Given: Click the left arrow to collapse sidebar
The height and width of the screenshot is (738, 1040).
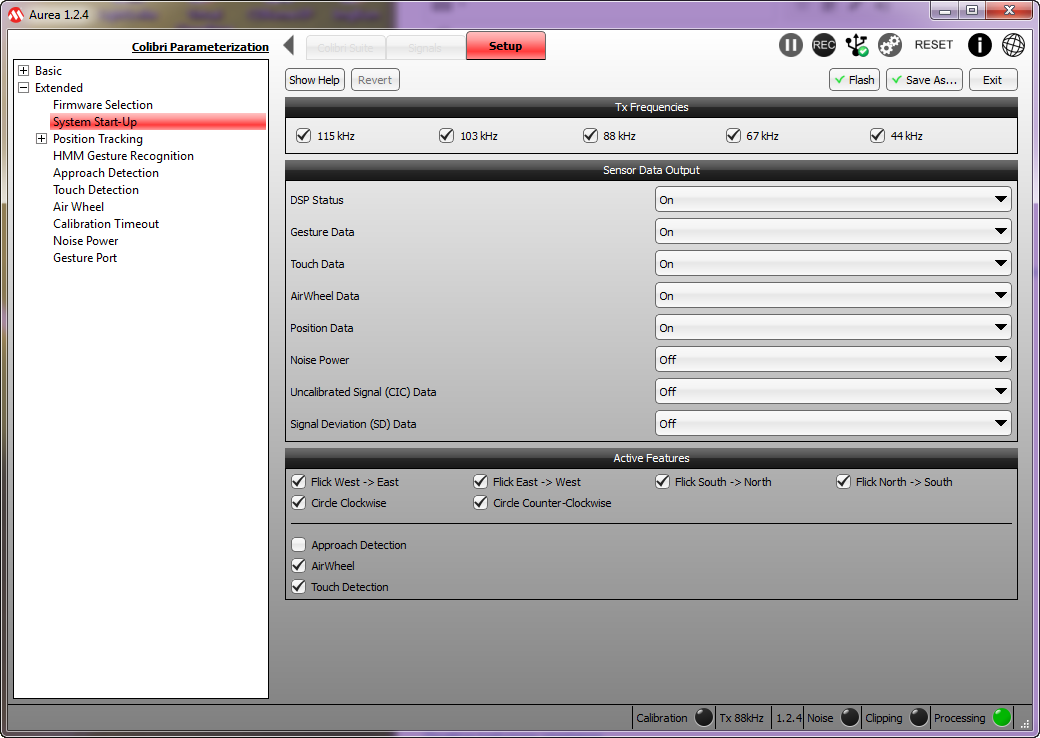Looking at the screenshot, I should tap(289, 45).
